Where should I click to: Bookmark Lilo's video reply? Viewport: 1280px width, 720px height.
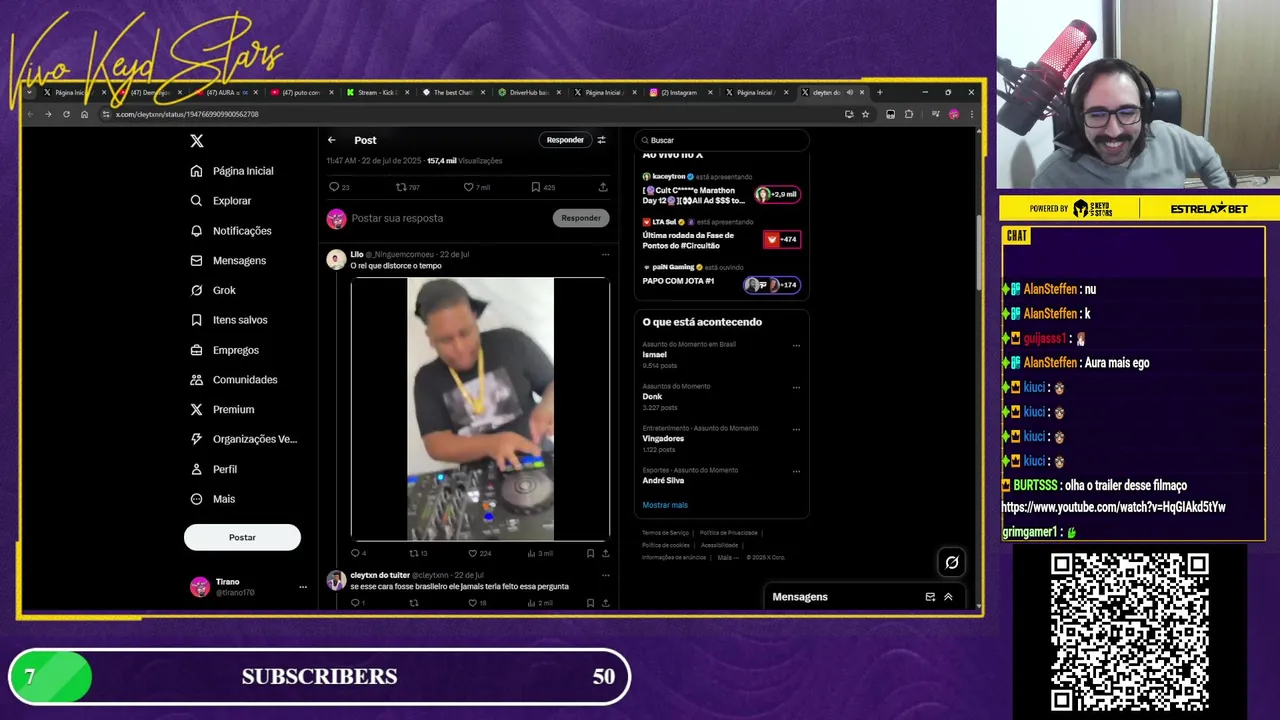point(590,553)
